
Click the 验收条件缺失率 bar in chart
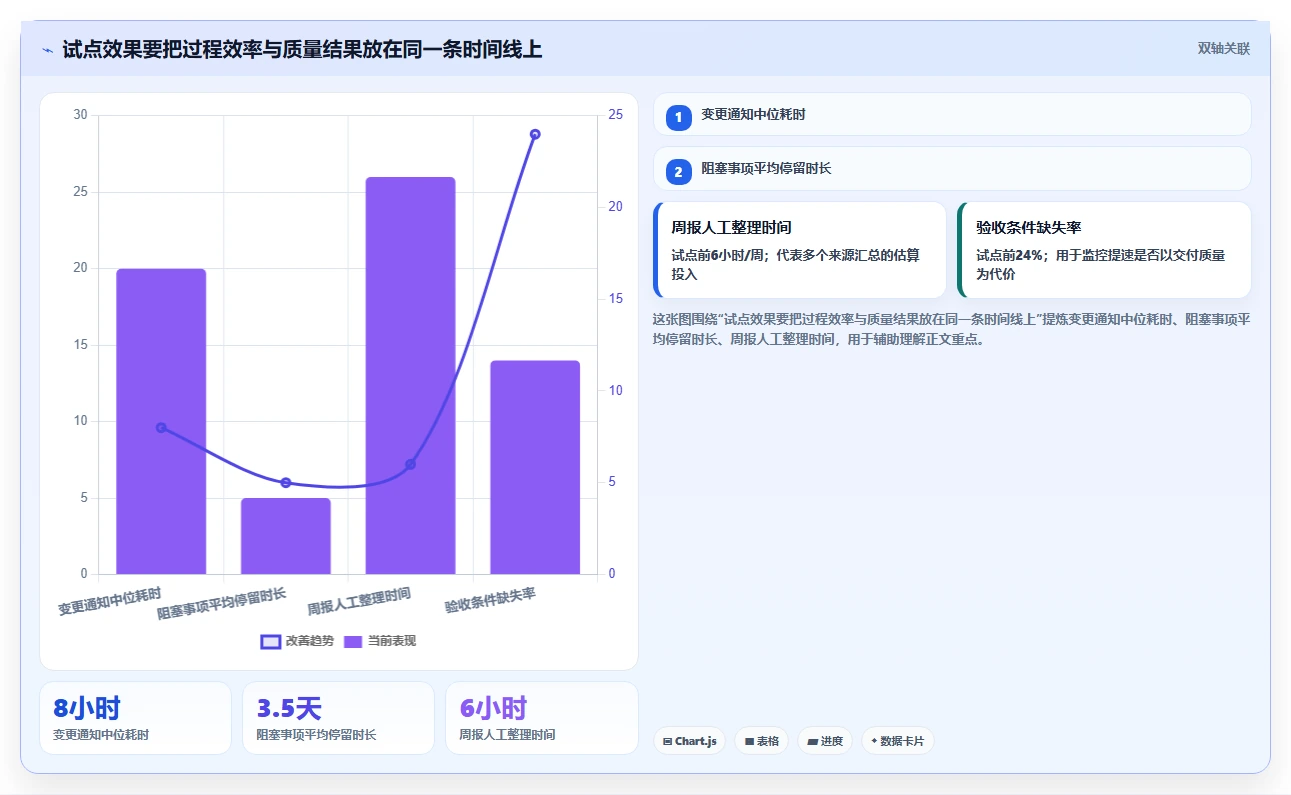pyautogui.click(x=535, y=467)
